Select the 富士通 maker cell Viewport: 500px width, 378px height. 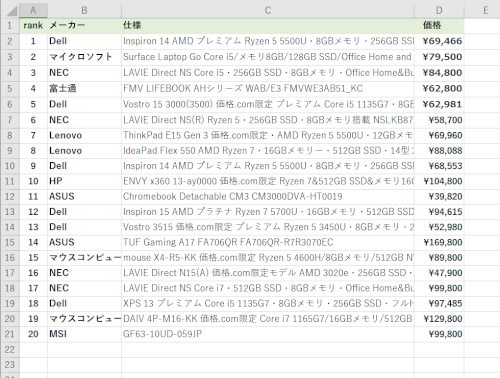84,89
